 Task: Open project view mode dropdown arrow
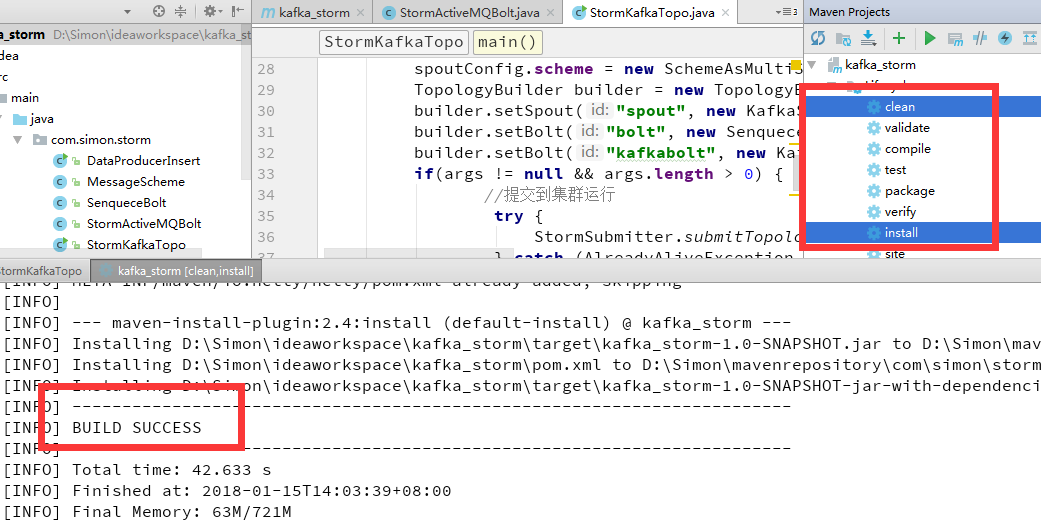(127, 12)
